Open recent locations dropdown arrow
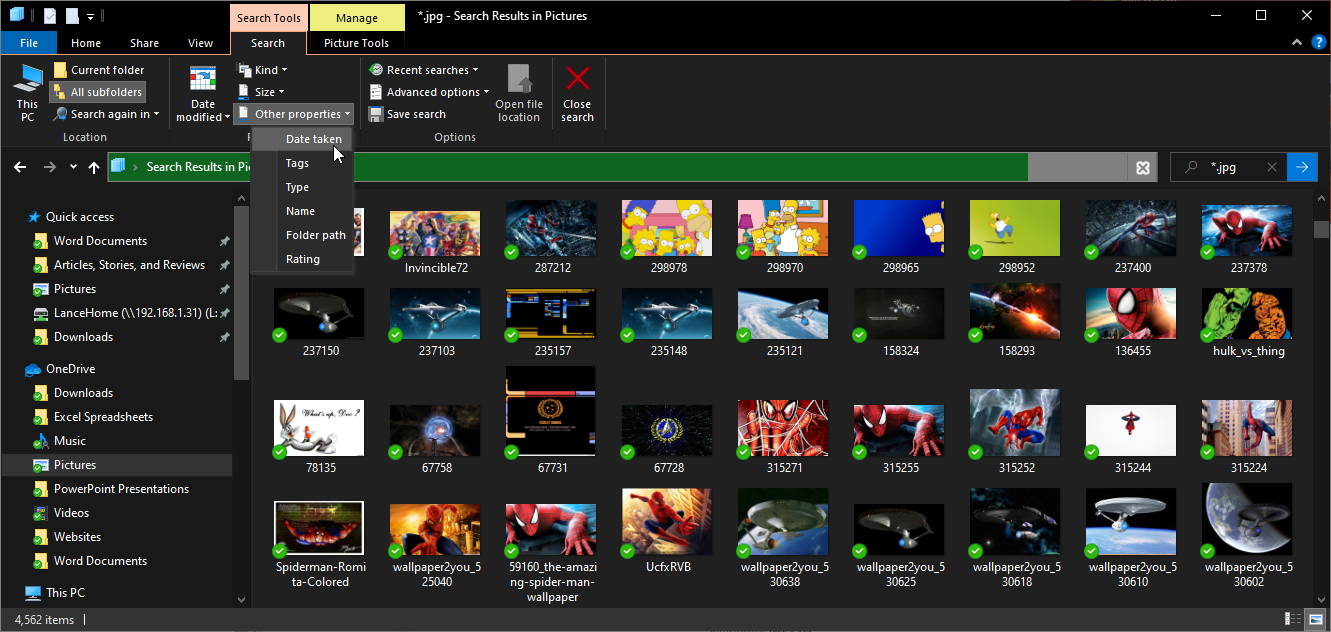 73,167
